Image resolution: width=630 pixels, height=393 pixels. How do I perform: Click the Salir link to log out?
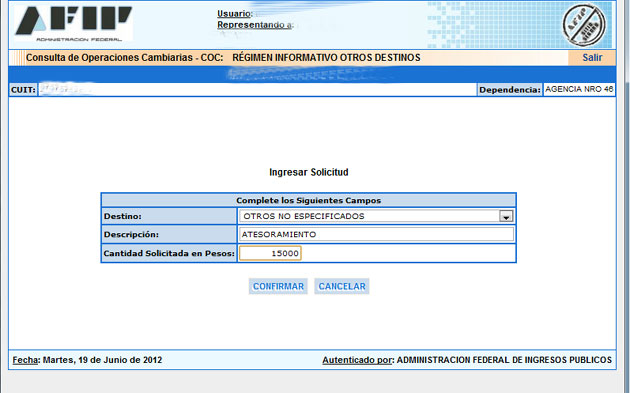(x=592, y=57)
